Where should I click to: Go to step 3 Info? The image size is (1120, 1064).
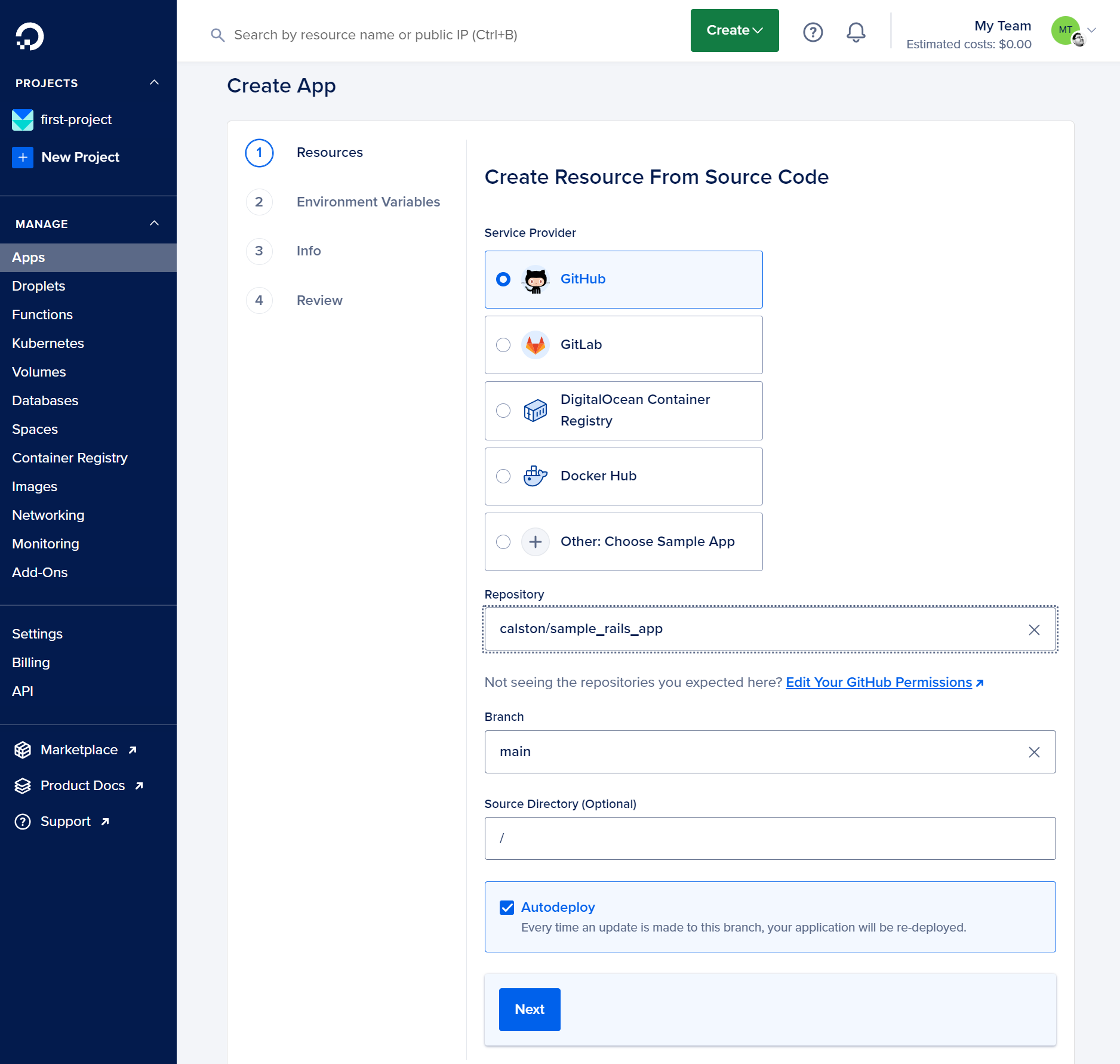(x=284, y=251)
